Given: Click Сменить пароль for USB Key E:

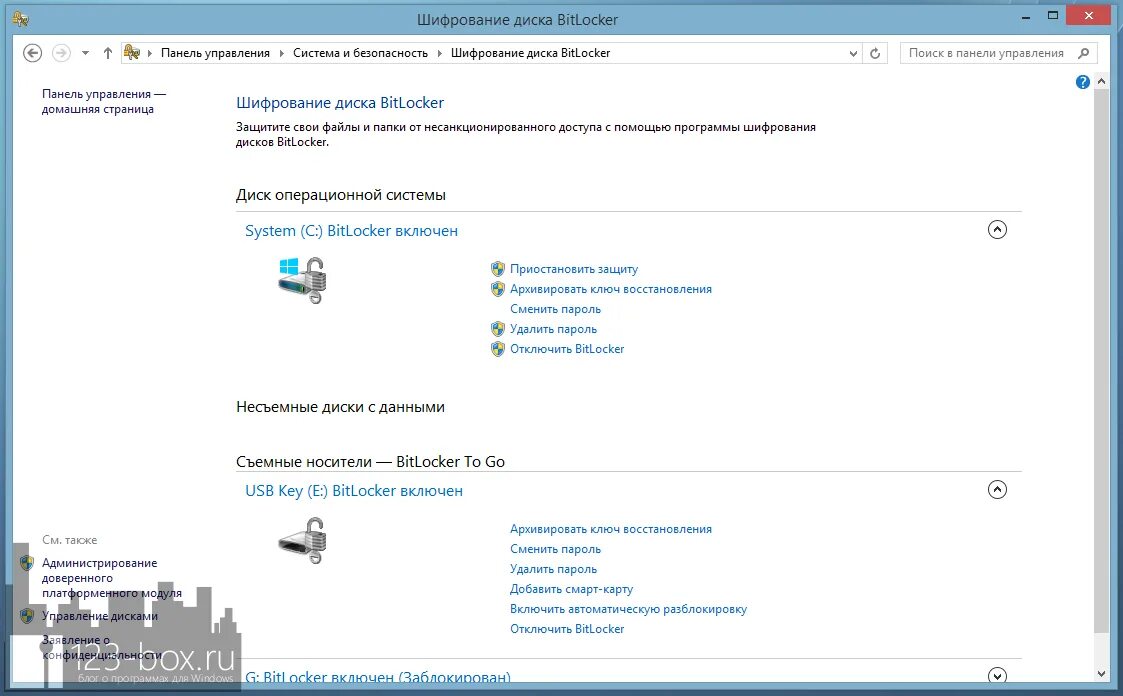Looking at the screenshot, I should click(555, 549).
